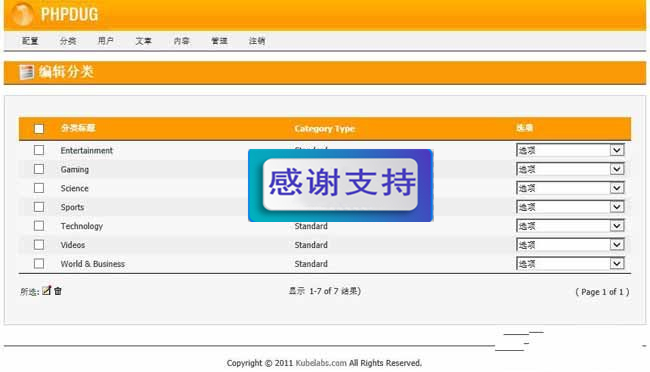Check the Gaming row checkbox

pyautogui.click(x=39, y=169)
